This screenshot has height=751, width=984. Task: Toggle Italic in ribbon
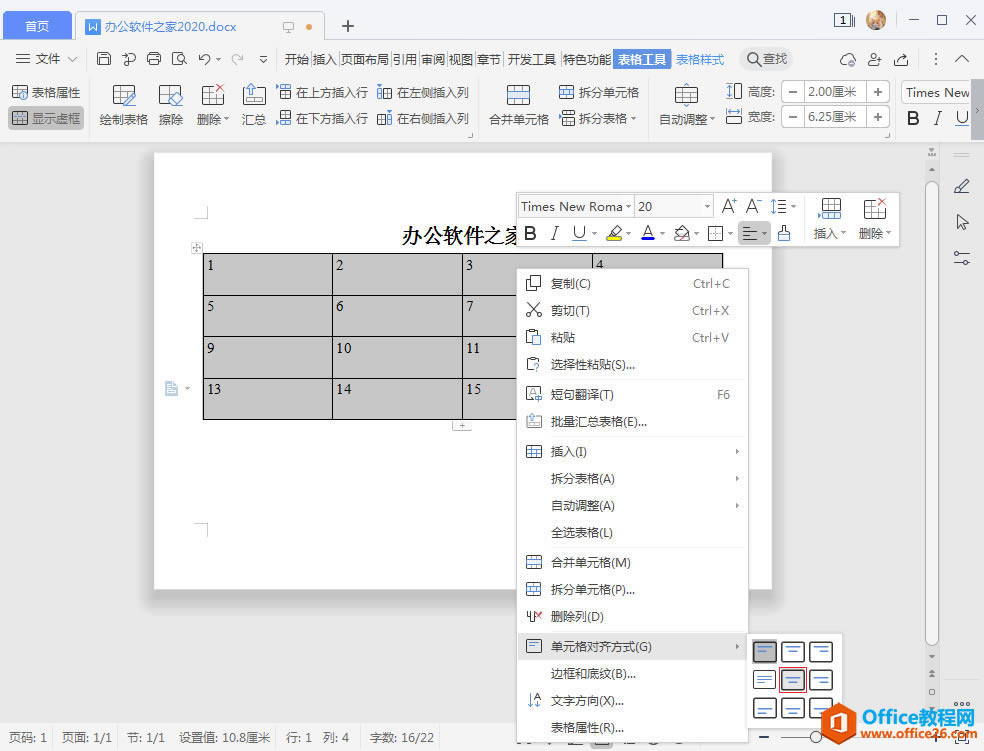point(938,118)
